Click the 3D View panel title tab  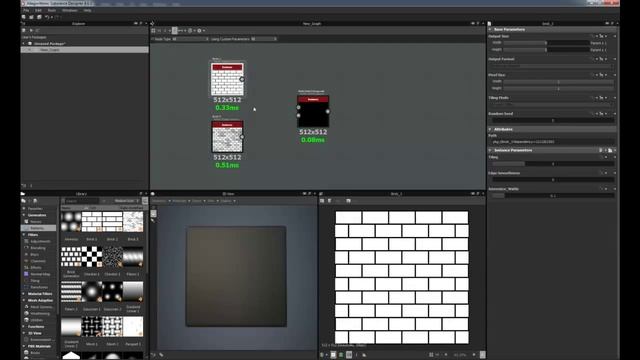click(229, 194)
